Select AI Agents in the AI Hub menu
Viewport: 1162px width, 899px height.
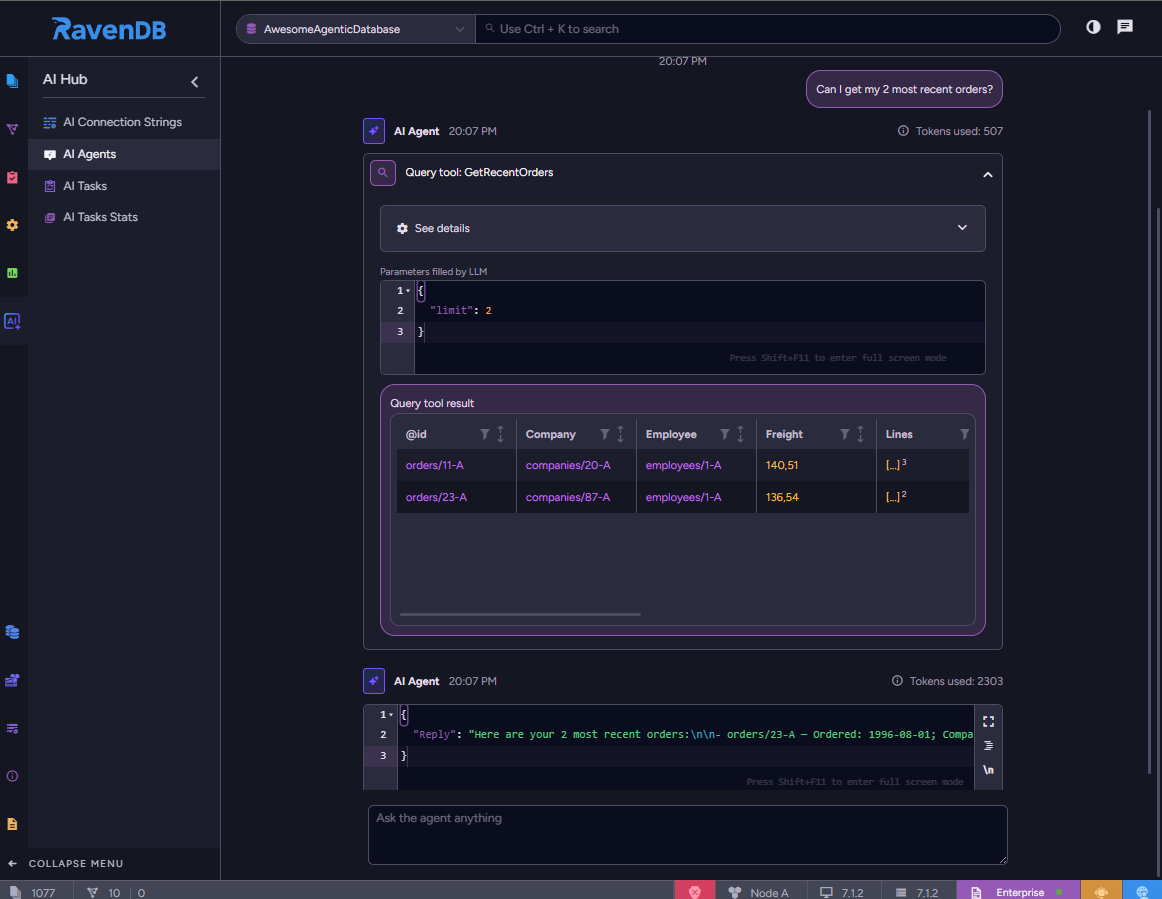point(124,154)
